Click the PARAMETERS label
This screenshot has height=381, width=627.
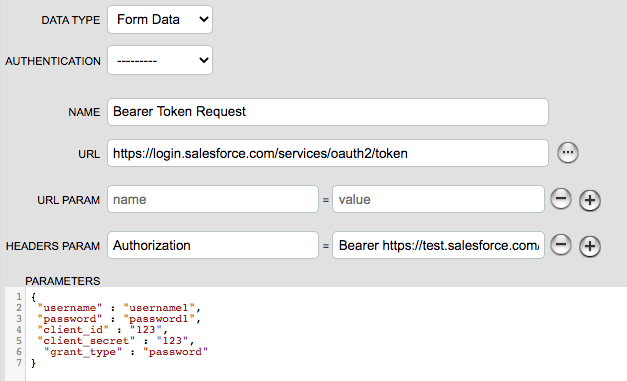(63, 281)
